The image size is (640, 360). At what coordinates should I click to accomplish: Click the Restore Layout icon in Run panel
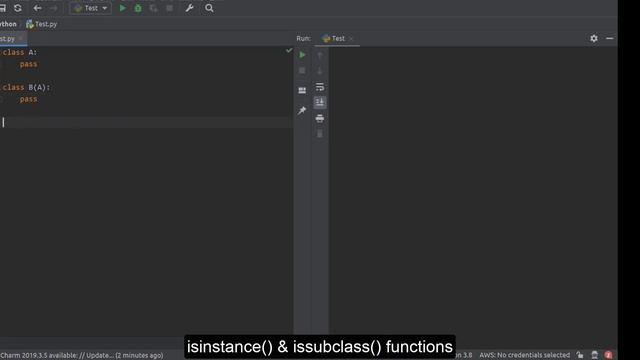(x=302, y=90)
